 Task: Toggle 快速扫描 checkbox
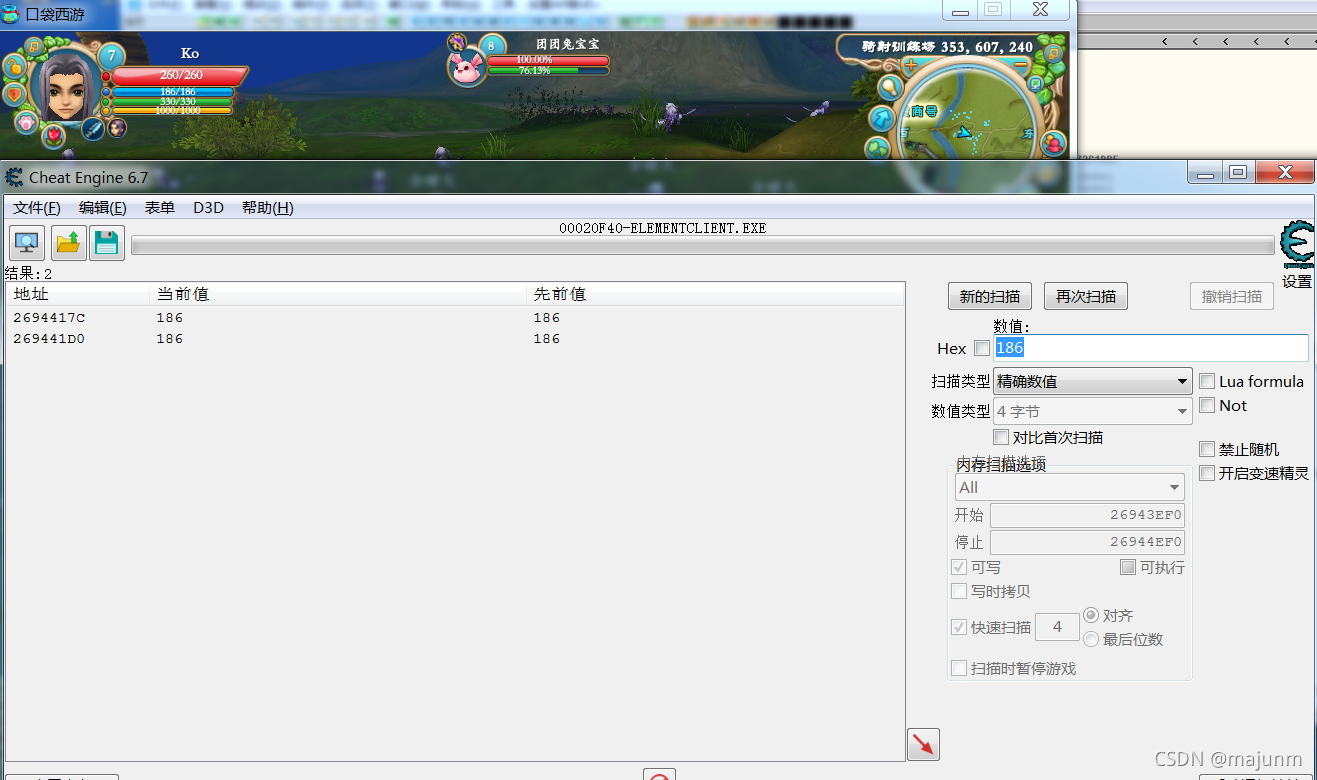coord(959,627)
